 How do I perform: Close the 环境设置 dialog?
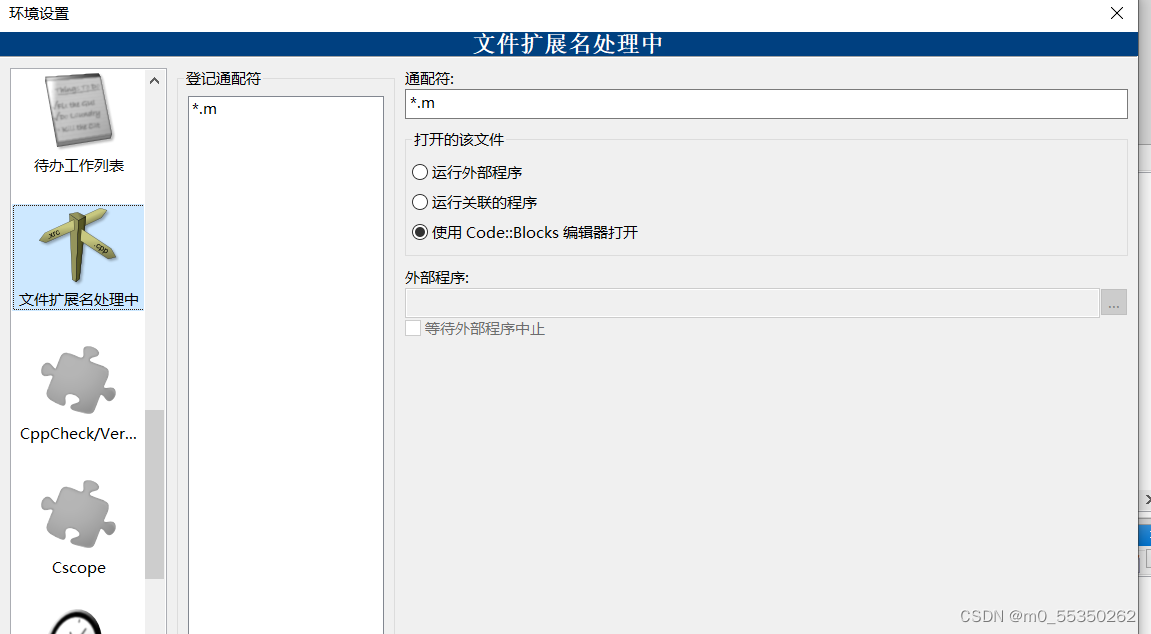(1116, 14)
